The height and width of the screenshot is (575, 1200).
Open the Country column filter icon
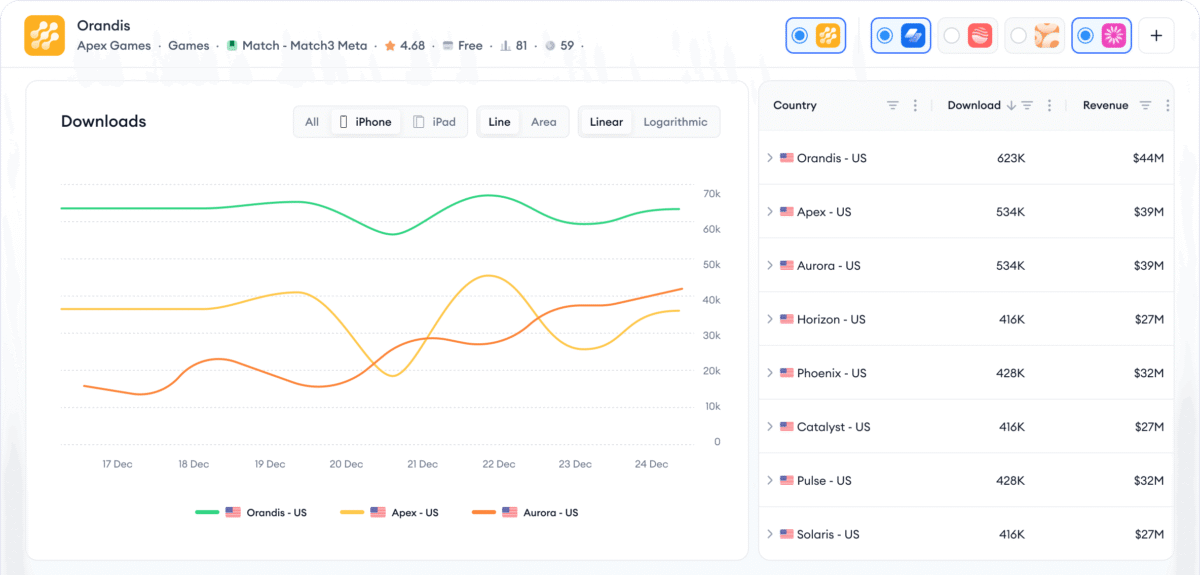coord(893,106)
